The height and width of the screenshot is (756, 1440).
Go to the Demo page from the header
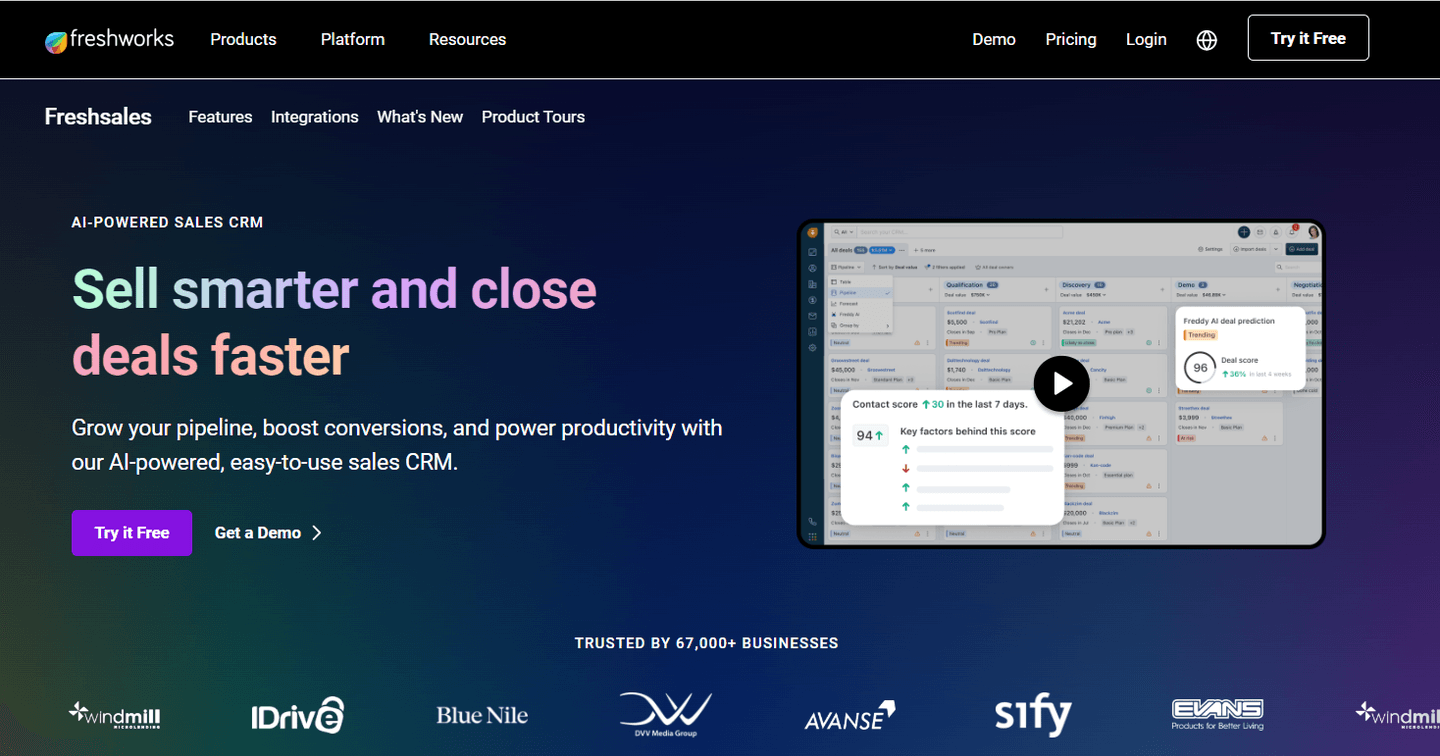point(994,40)
